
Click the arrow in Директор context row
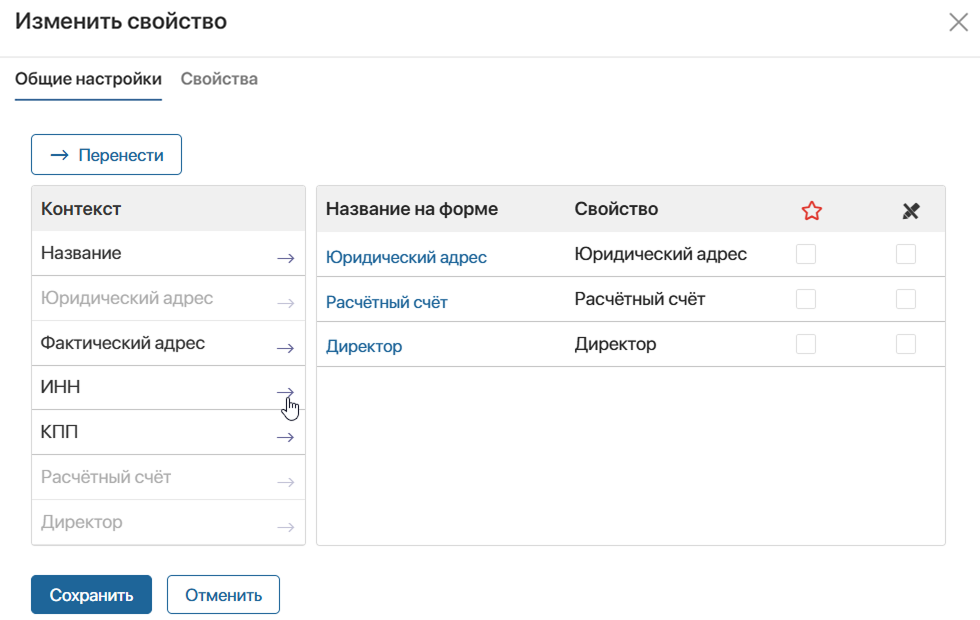click(x=286, y=527)
